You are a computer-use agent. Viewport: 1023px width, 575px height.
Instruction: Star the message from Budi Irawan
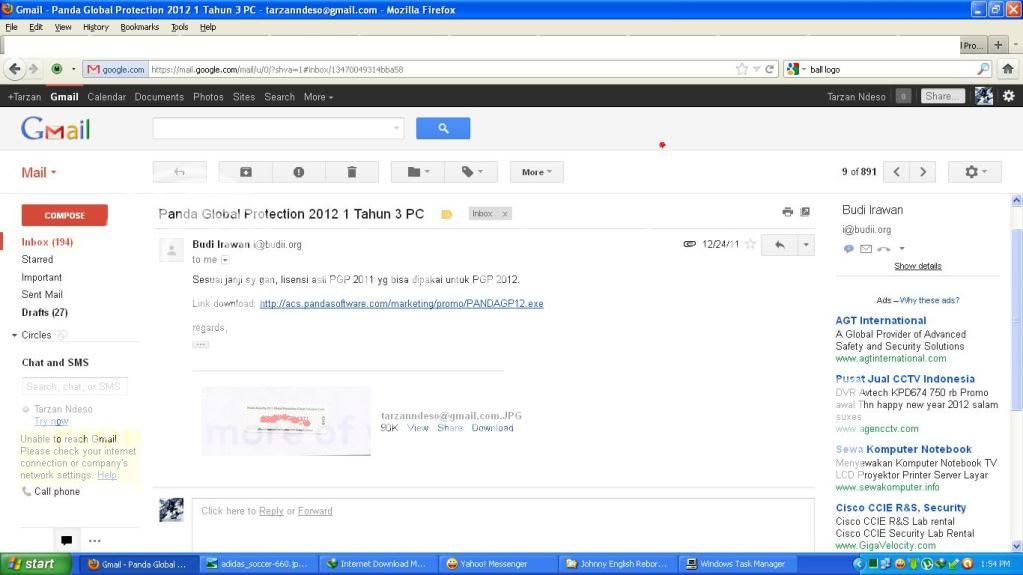point(750,244)
